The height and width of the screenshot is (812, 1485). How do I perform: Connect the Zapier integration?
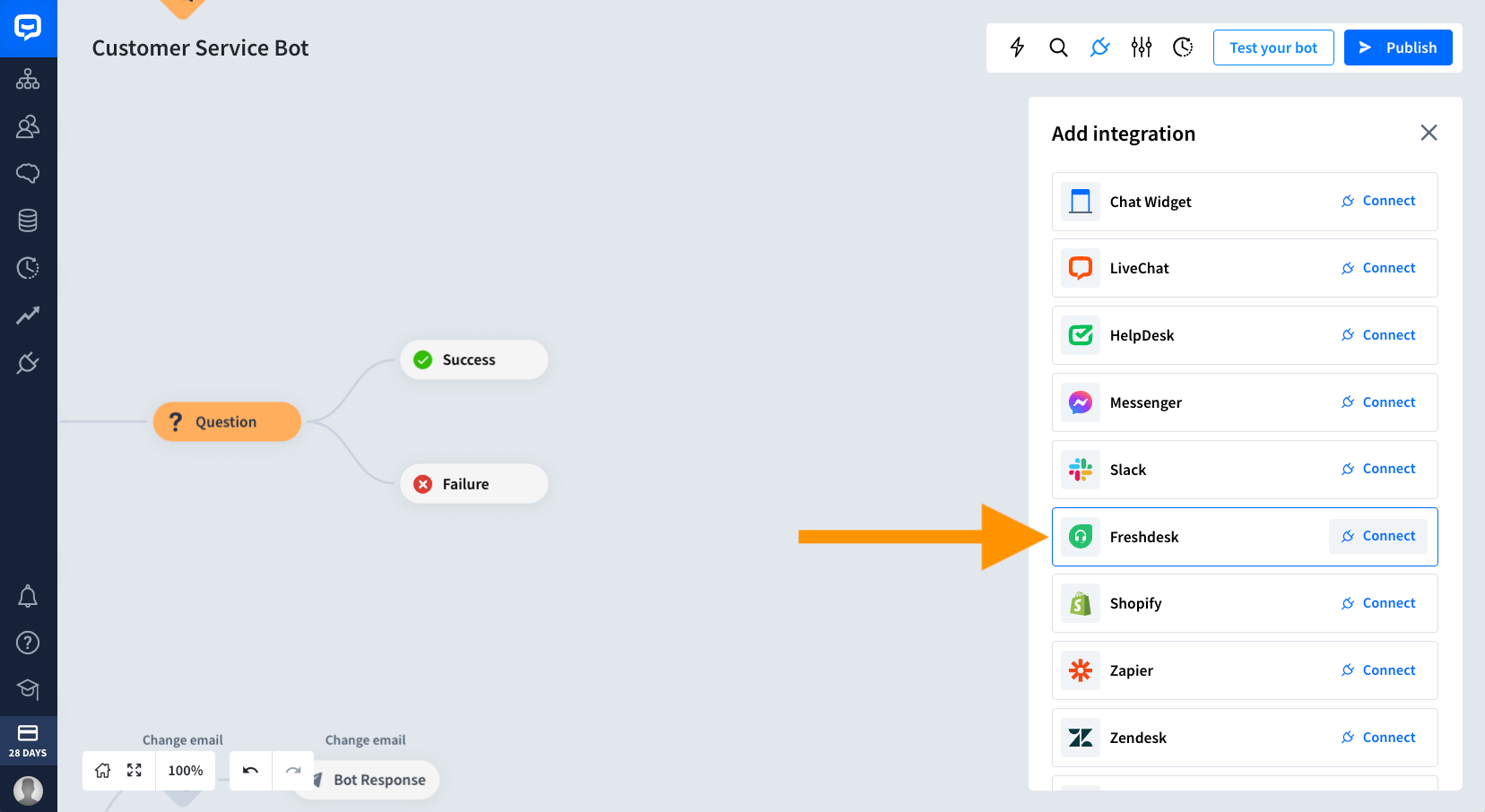1378,670
